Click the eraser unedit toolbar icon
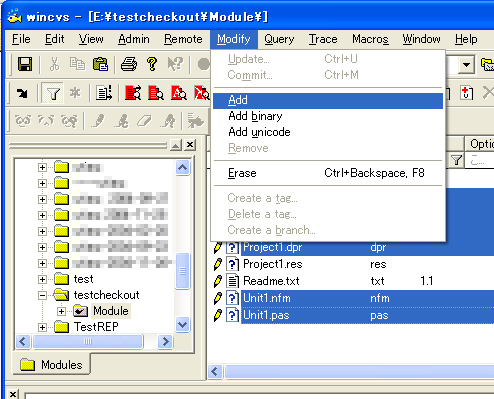Viewport: 494px width, 399px height. click(144, 121)
